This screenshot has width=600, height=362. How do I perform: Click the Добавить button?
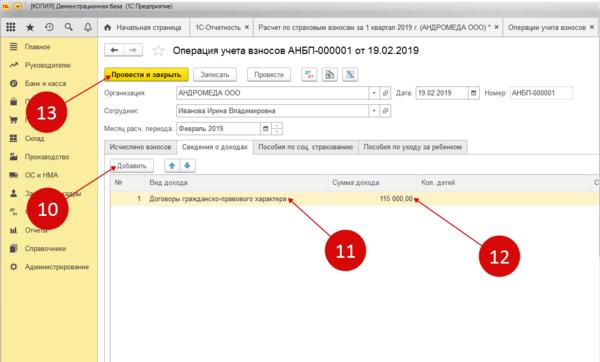(132, 166)
